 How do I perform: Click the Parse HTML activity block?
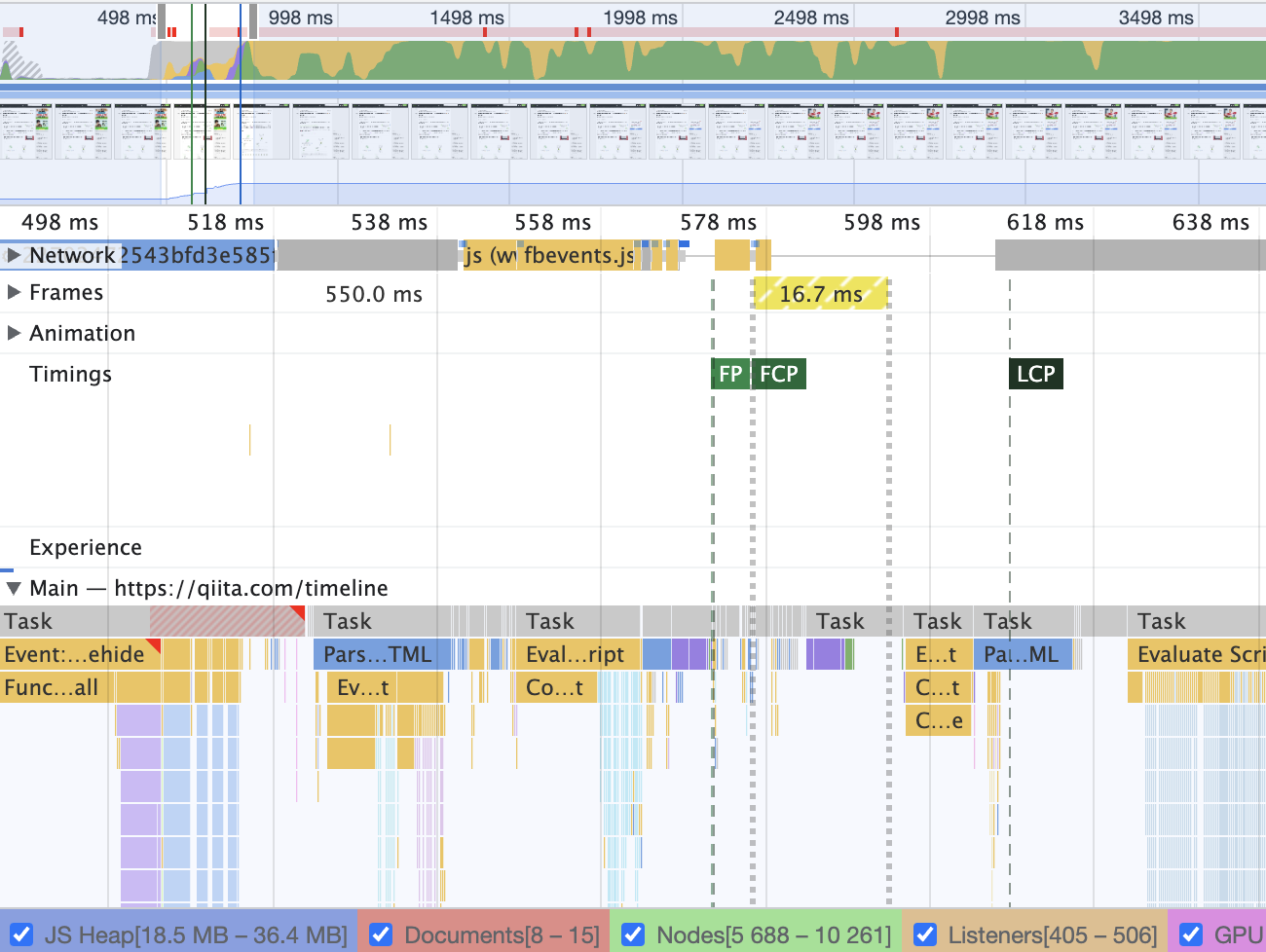pos(380,653)
